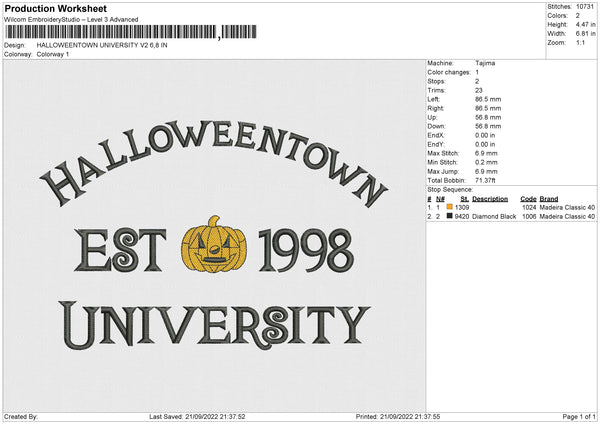Click the EndY value 0.00 in

(485, 145)
